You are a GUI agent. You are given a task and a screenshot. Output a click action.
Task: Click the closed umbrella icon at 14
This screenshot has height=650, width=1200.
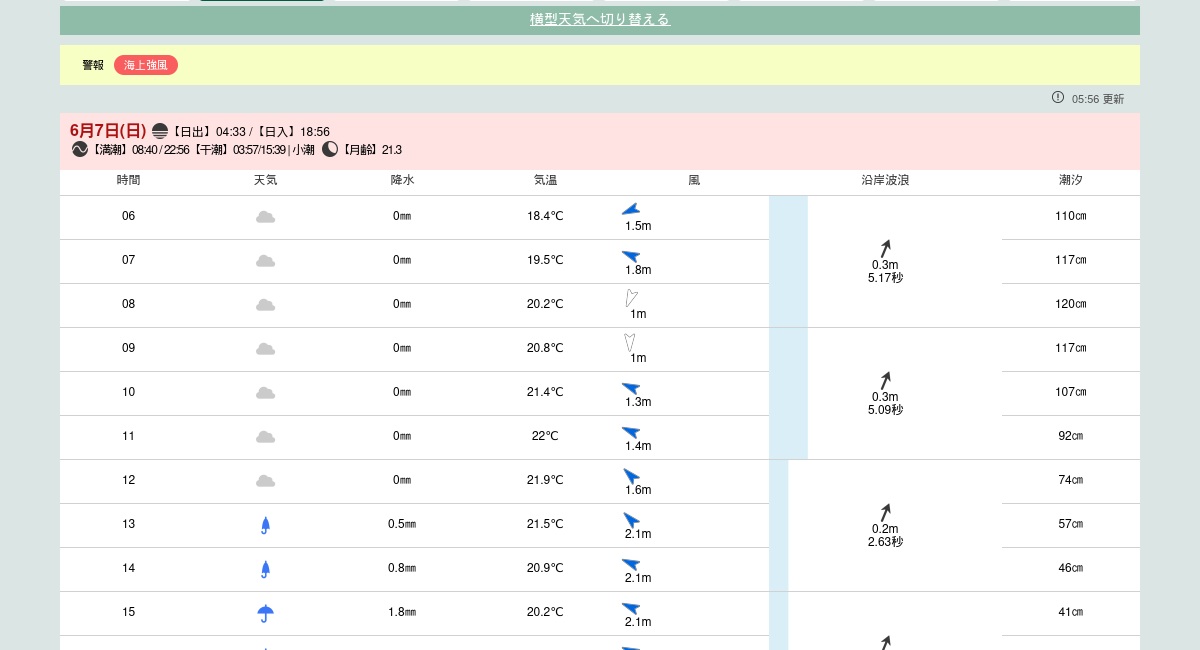(265, 569)
